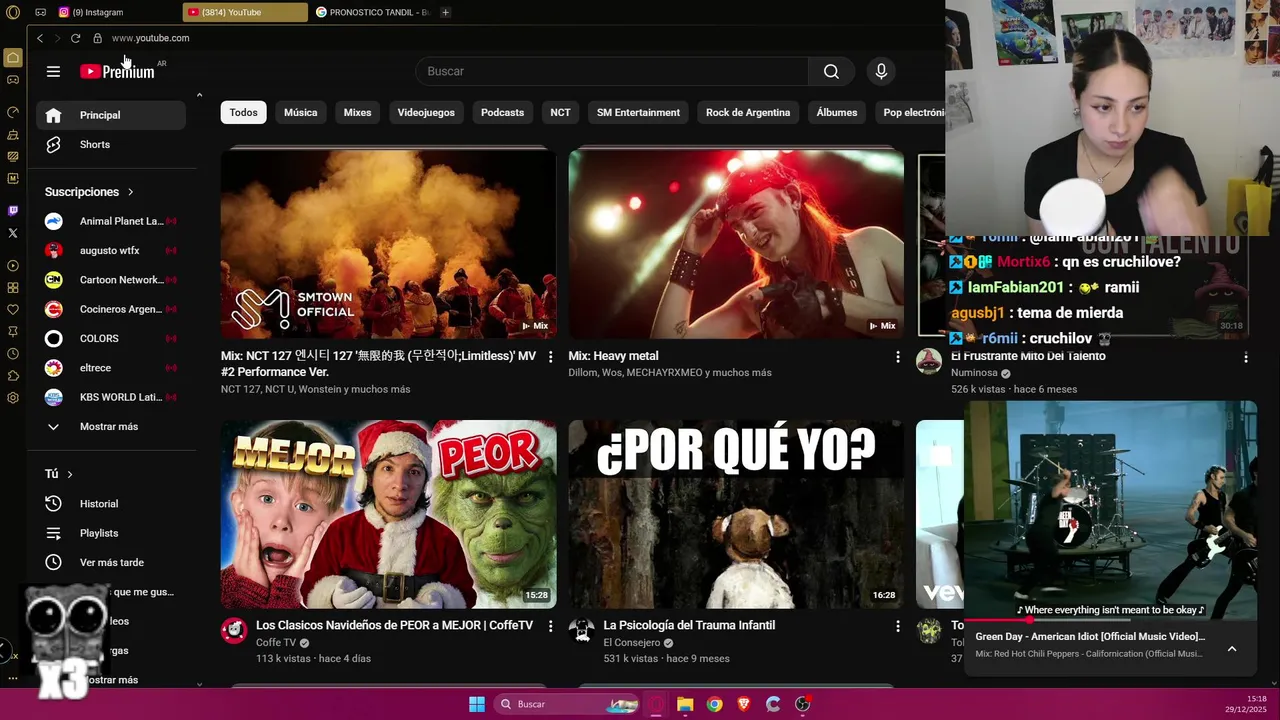Select the SM Entertainment filter chip
The width and height of the screenshot is (1280, 720).
tap(638, 113)
